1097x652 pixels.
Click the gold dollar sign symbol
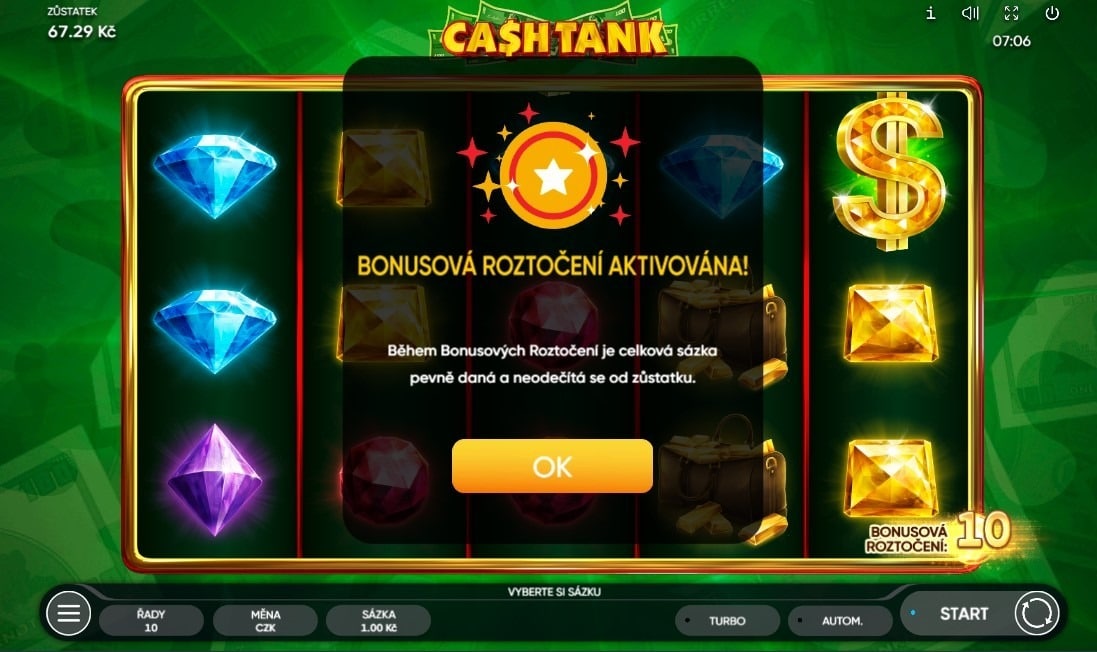tap(889, 172)
